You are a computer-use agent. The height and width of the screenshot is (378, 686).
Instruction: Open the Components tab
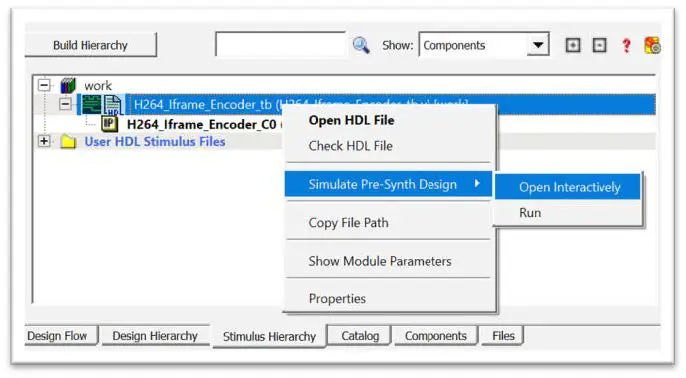435,336
